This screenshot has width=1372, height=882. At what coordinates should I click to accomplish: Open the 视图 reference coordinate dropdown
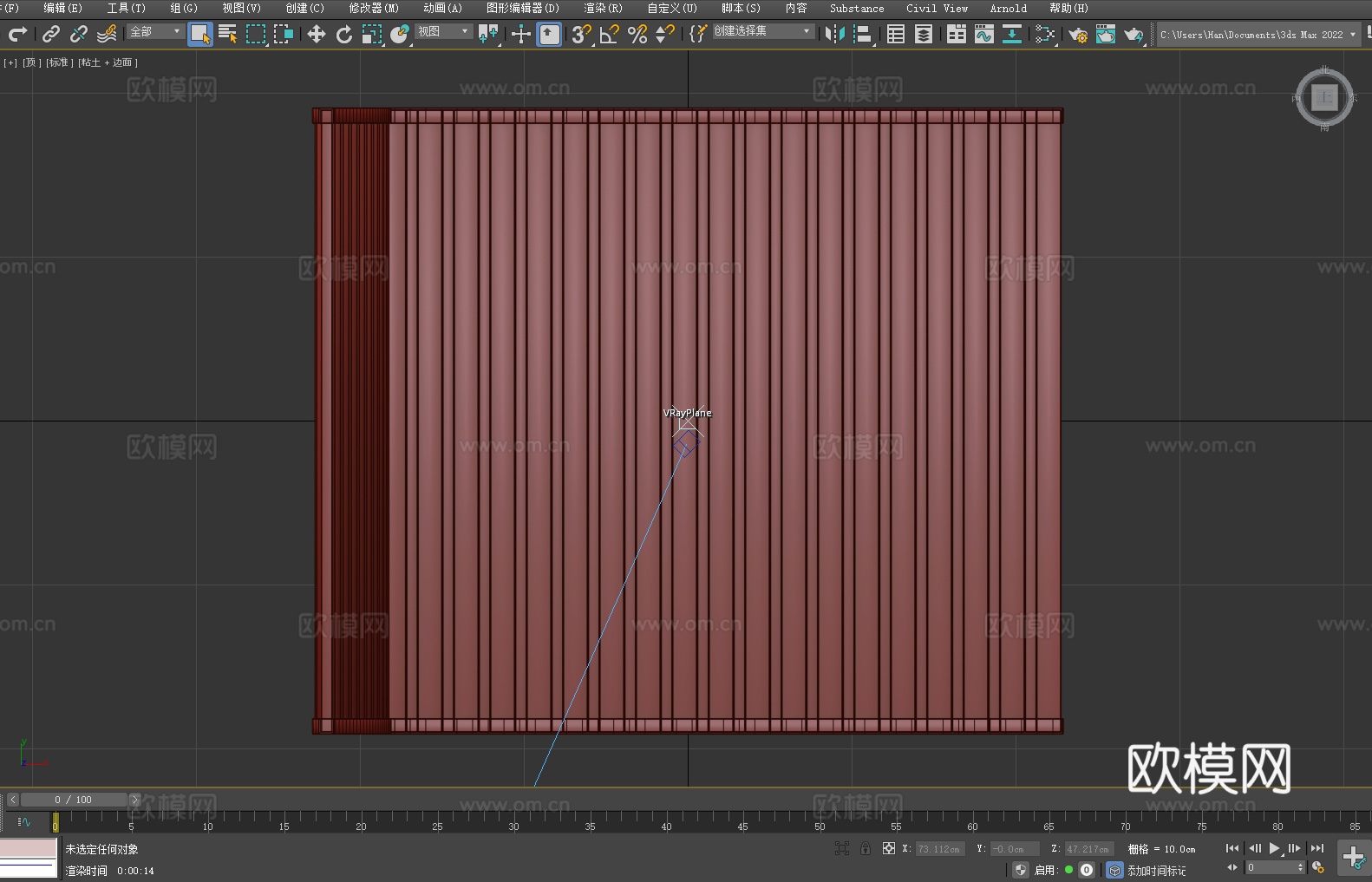[x=443, y=31]
